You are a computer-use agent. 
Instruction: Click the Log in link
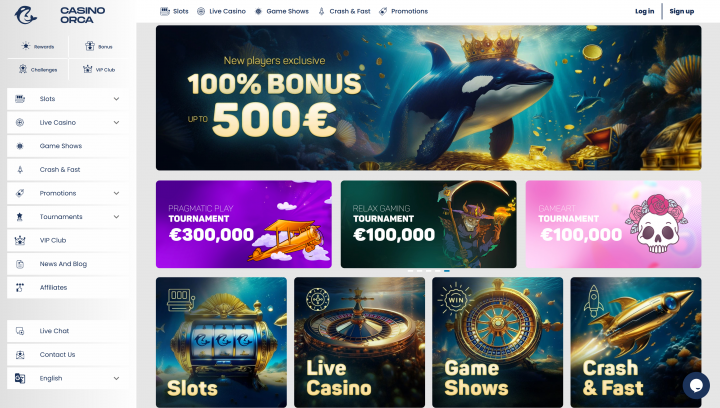pyautogui.click(x=644, y=11)
